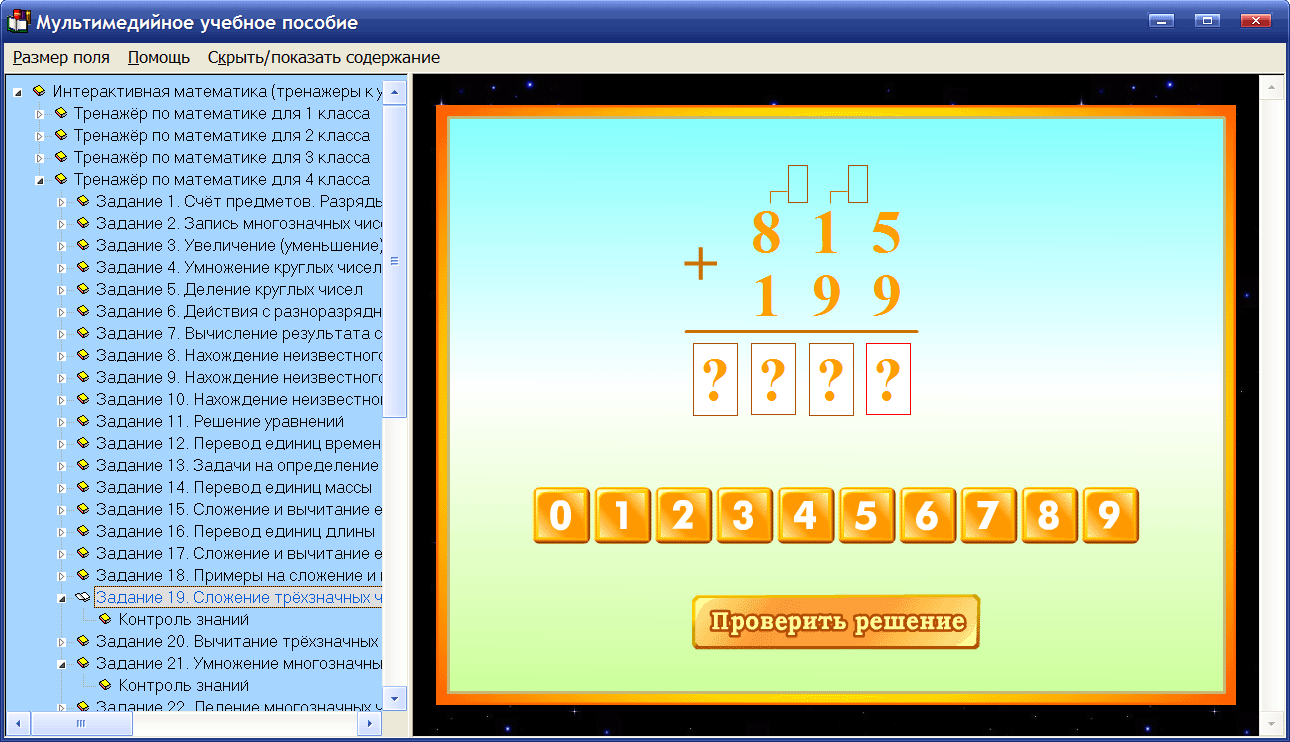The image size is (1290, 742).
Task: Expand Тренажёр по математике для 2 класса
Action: (x=40, y=136)
